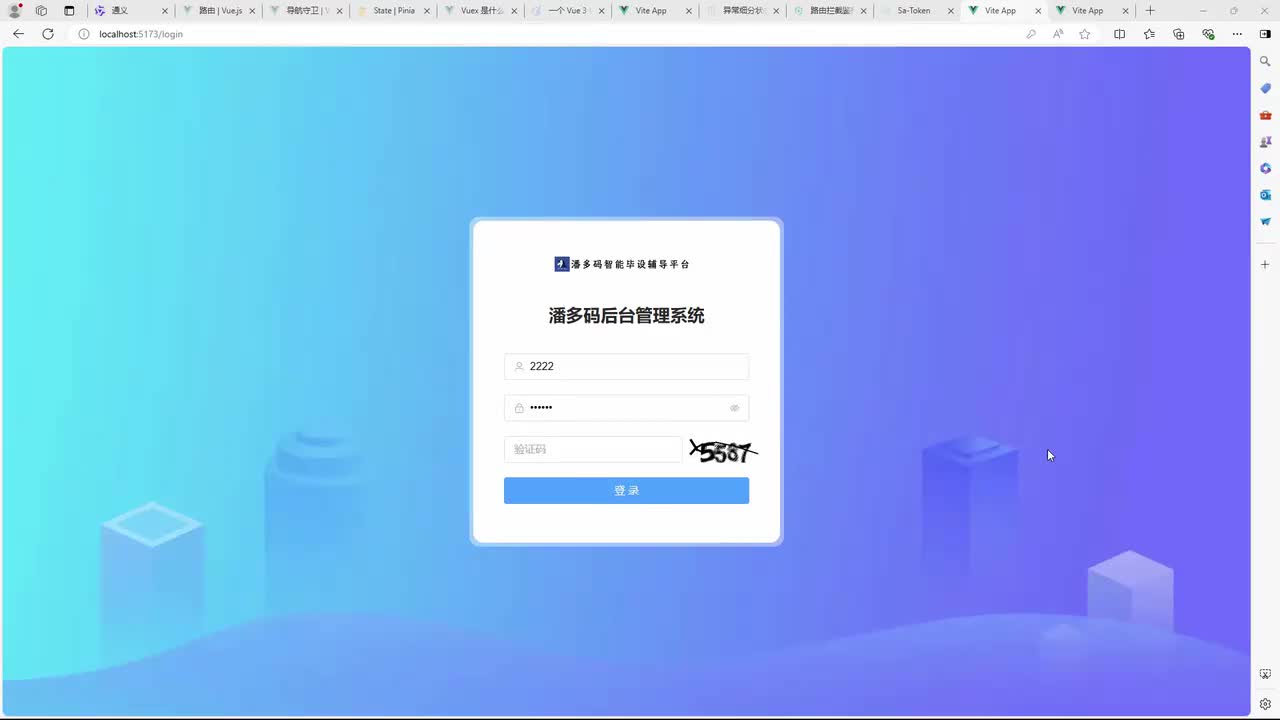Switch to the 一个 Vue 3 tab

pos(567,11)
